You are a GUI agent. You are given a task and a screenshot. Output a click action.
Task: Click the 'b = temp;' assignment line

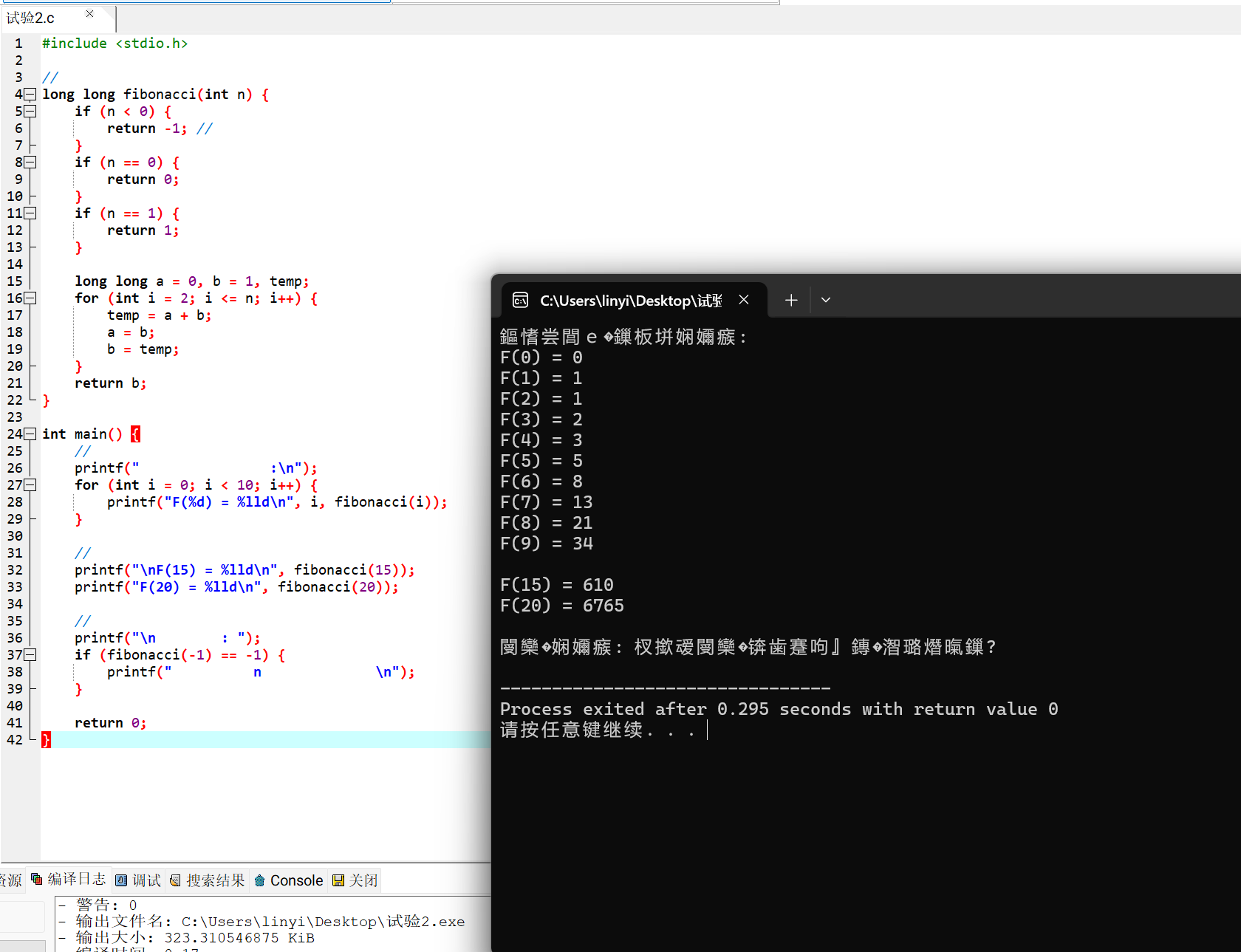point(143,349)
